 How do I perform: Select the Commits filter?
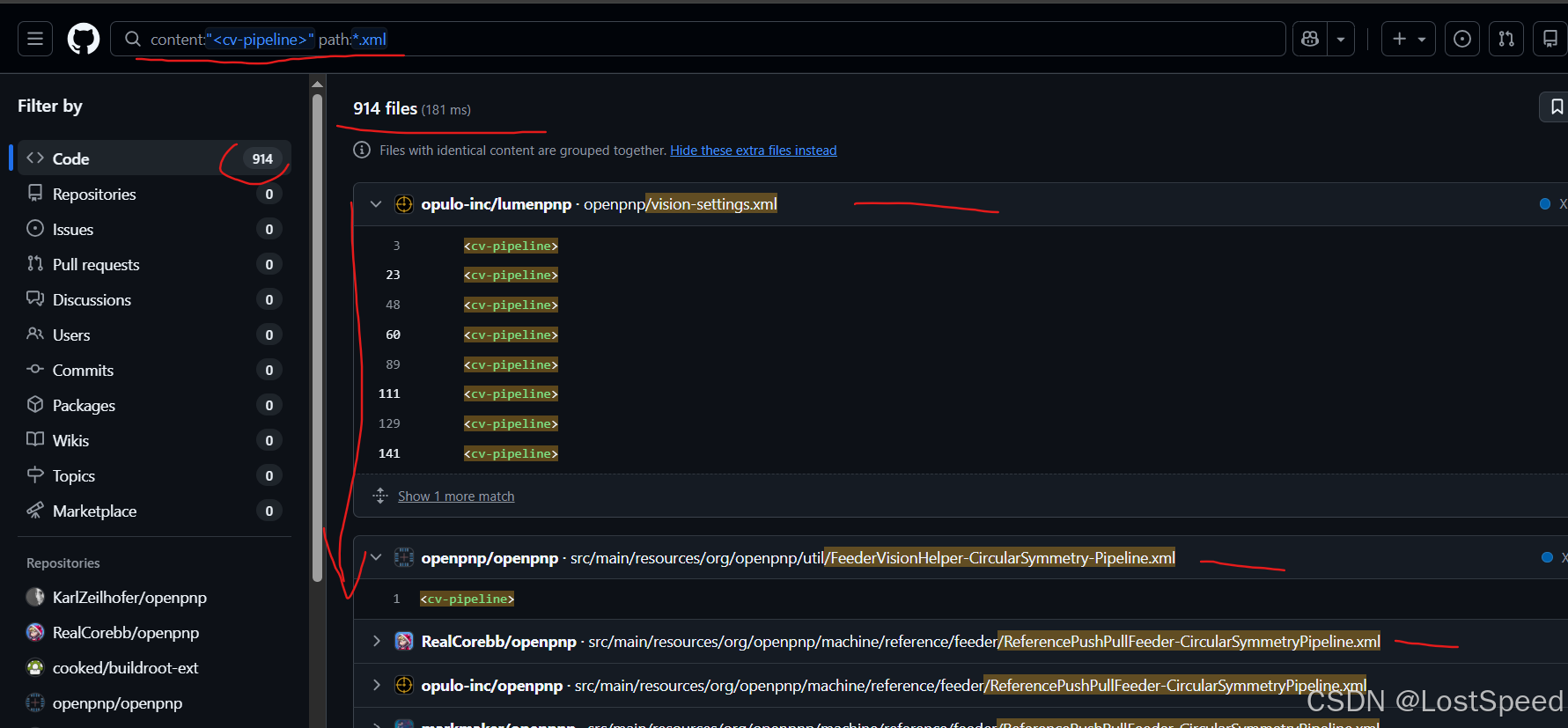click(x=154, y=370)
